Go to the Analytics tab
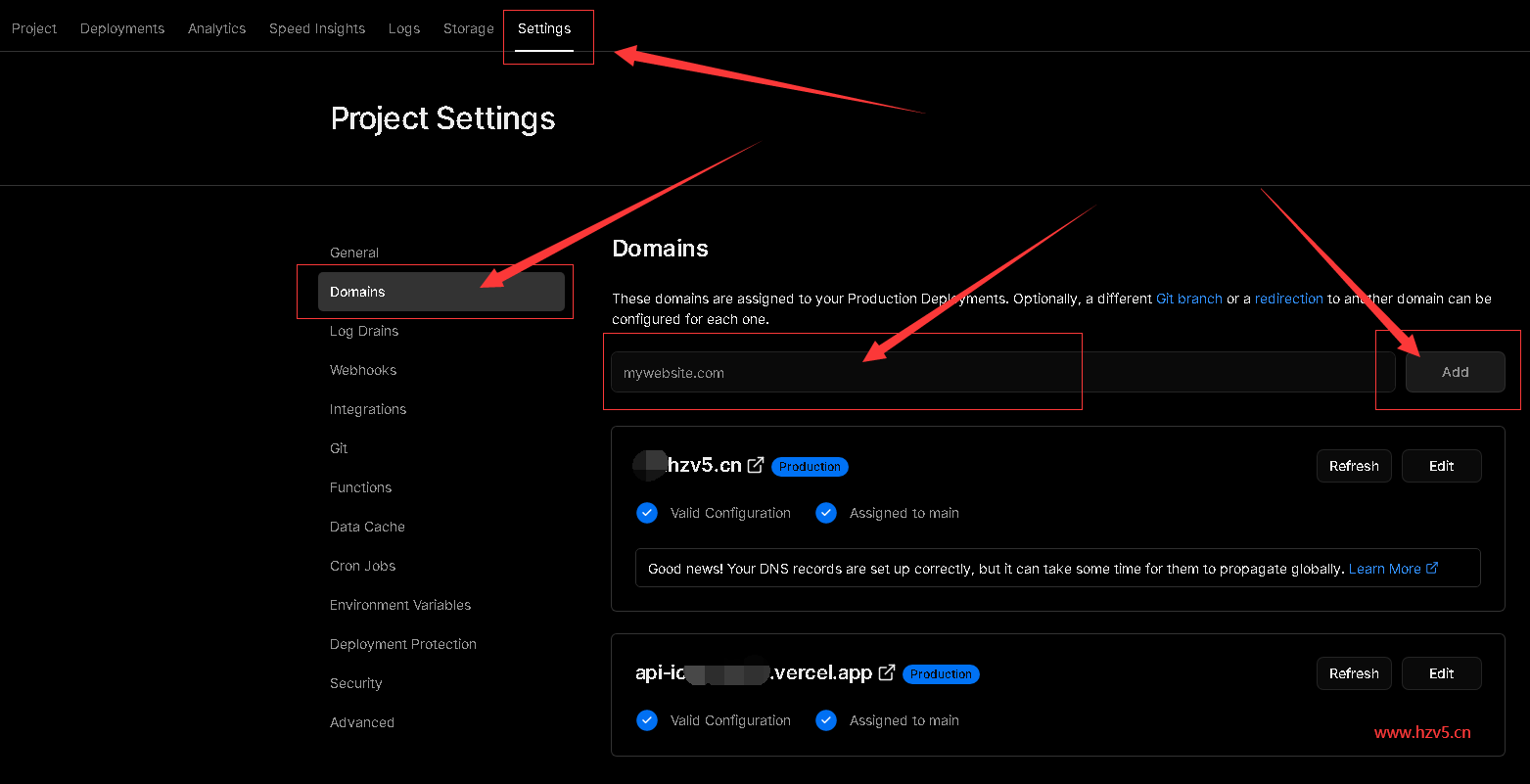1530x784 pixels. click(216, 28)
